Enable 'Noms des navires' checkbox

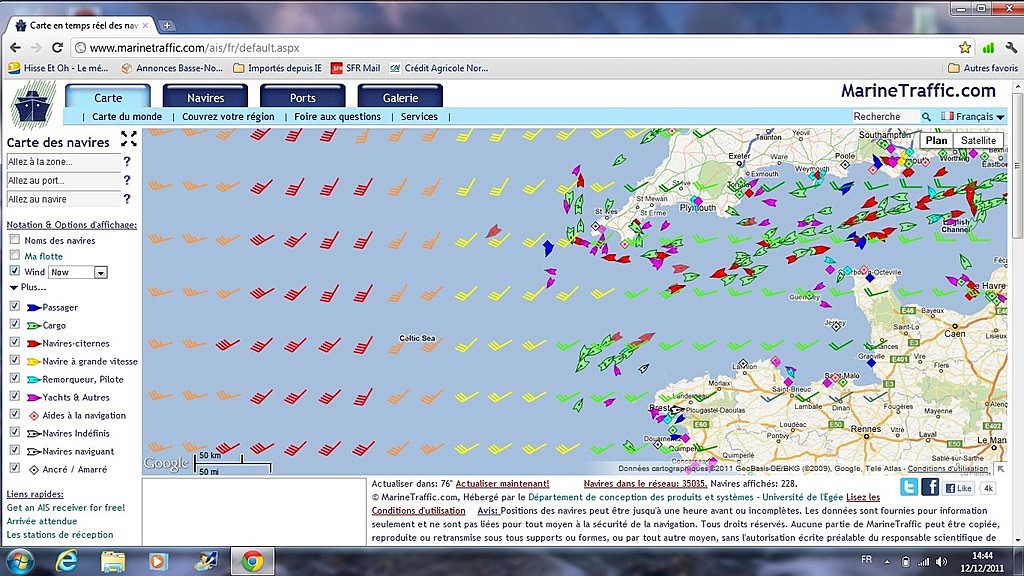[14, 240]
